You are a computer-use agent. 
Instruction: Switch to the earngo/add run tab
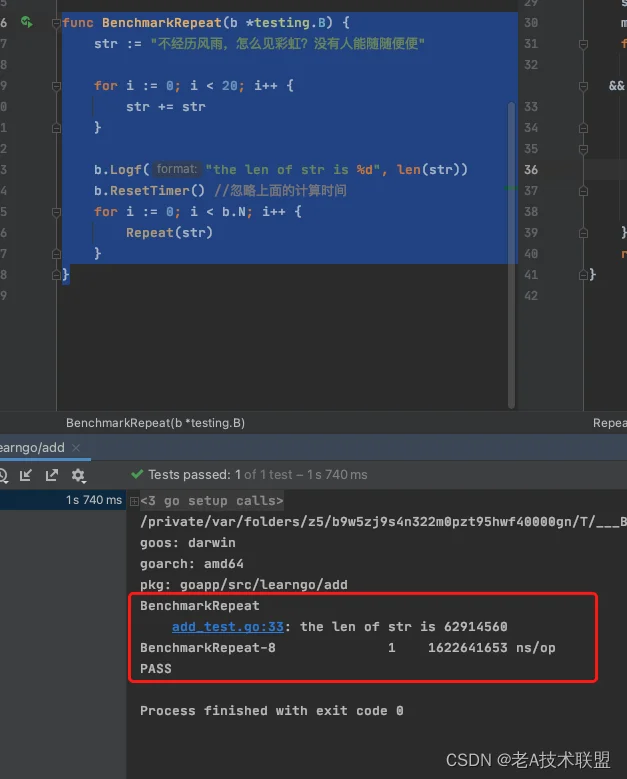point(32,448)
